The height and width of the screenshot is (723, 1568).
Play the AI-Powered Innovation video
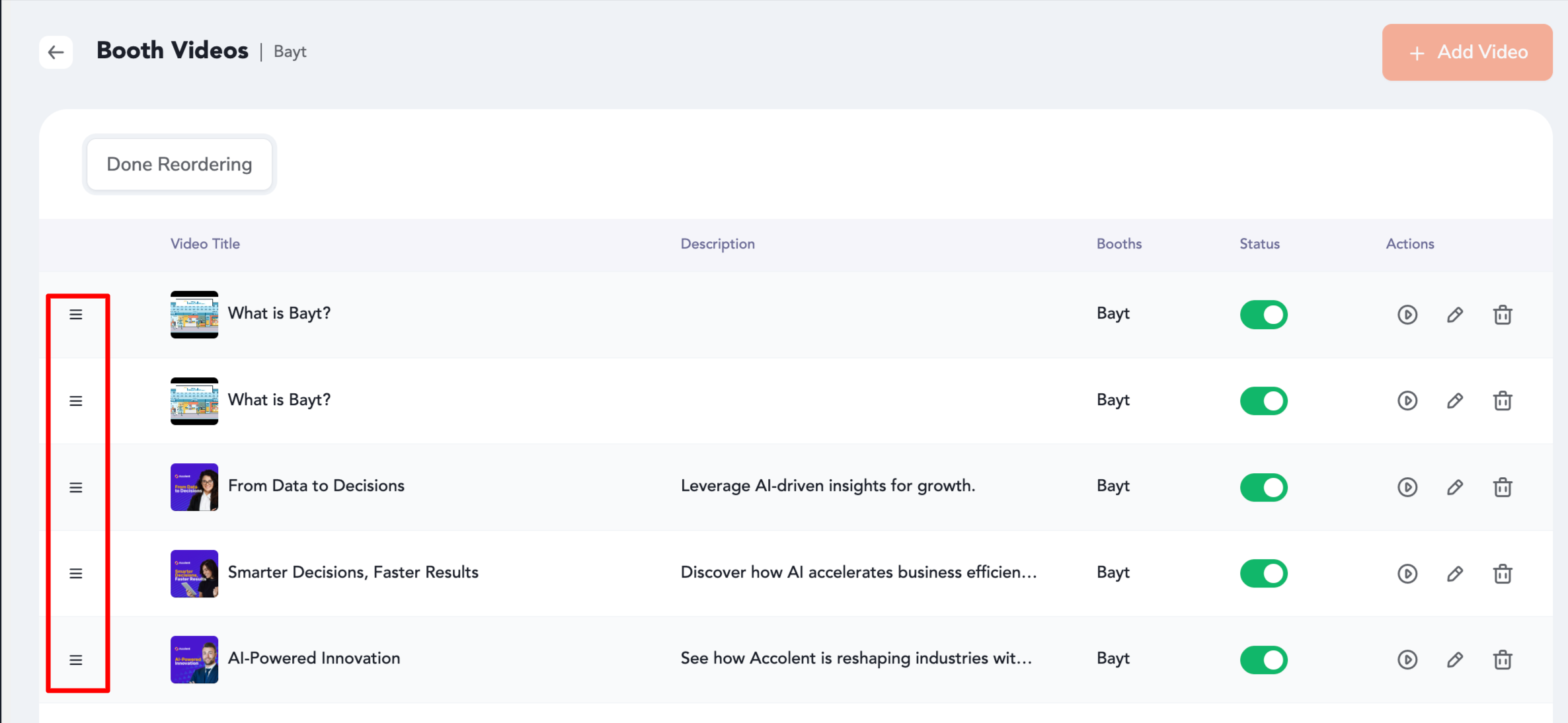pos(1407,660)
